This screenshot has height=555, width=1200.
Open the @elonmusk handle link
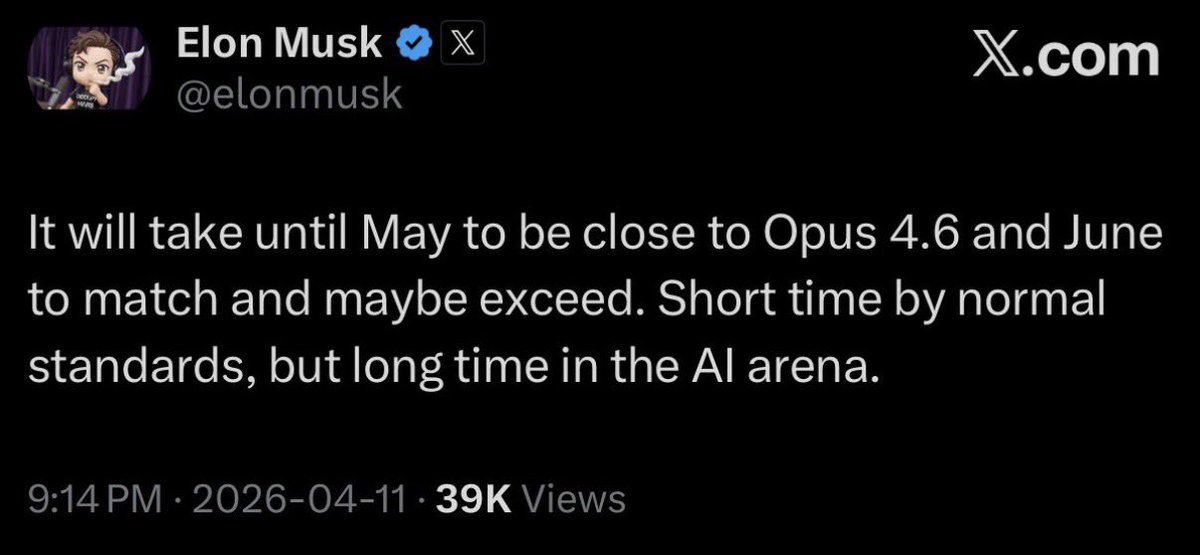coord(288,95)
